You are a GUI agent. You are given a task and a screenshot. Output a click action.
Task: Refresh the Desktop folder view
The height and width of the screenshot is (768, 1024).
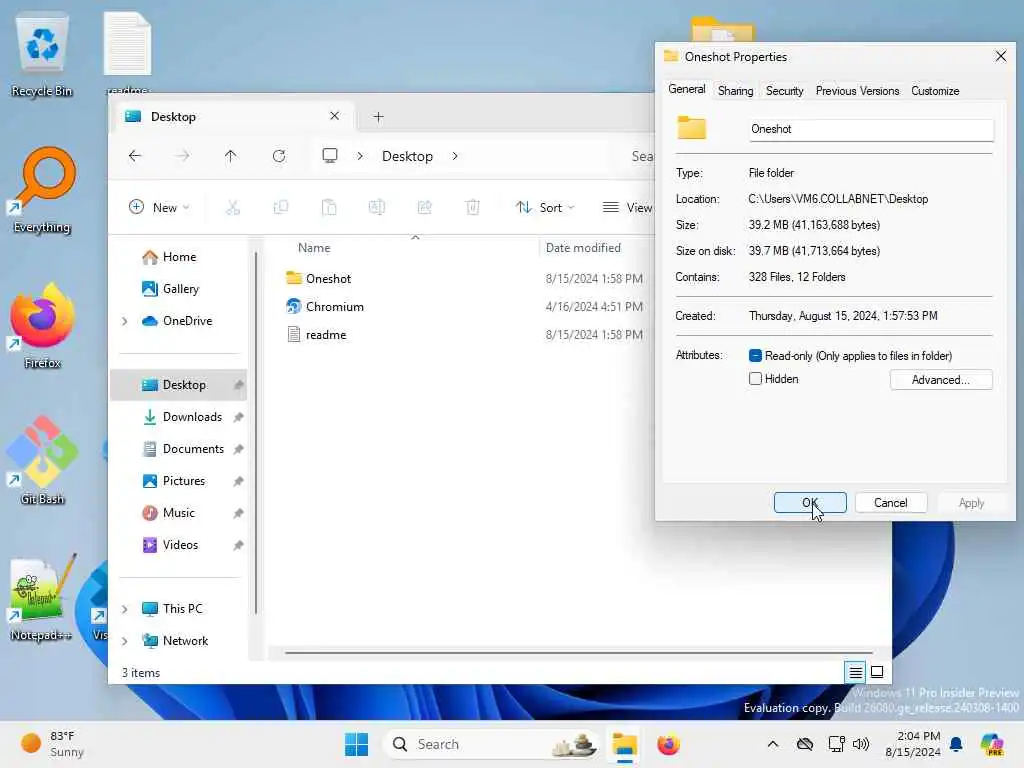pyautogui.click(x=279, y=156)
